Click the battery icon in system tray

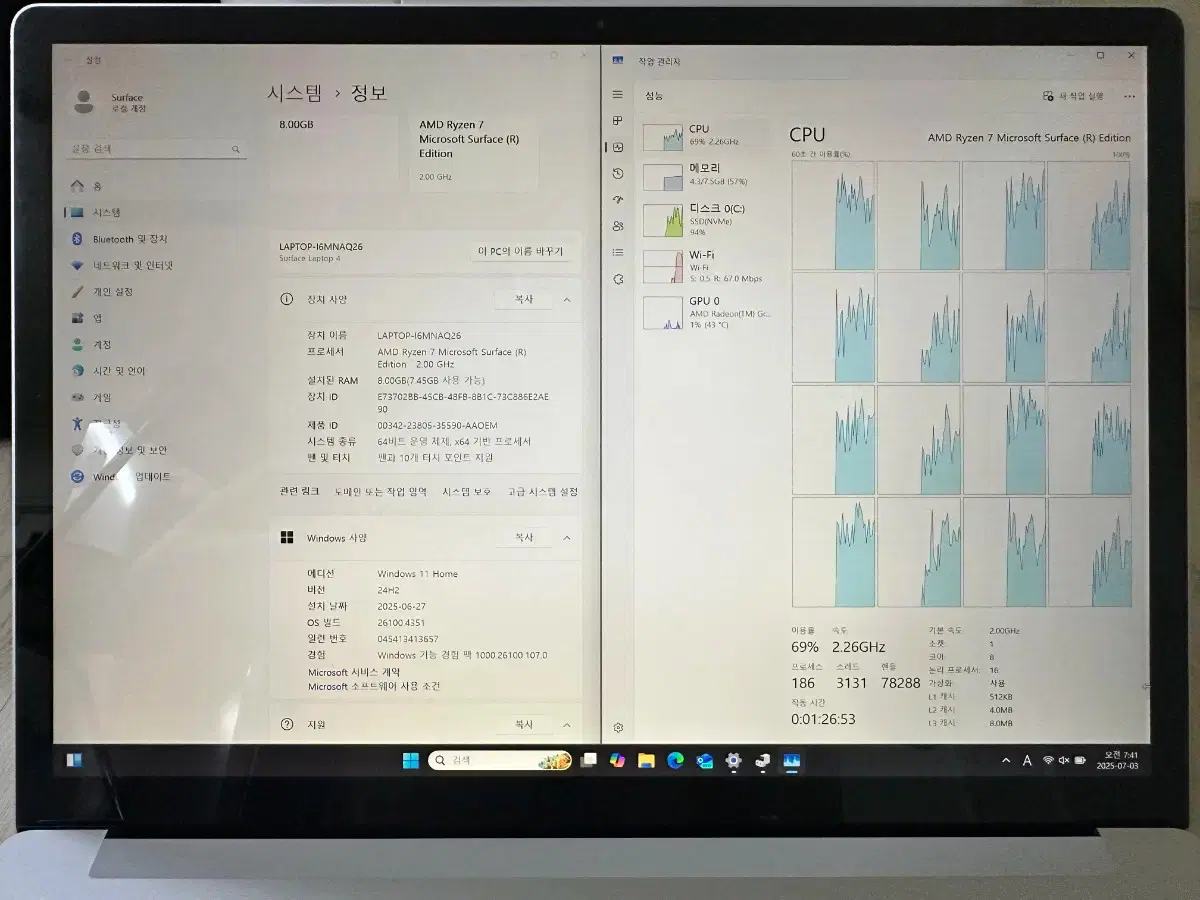pos(1080,761)
